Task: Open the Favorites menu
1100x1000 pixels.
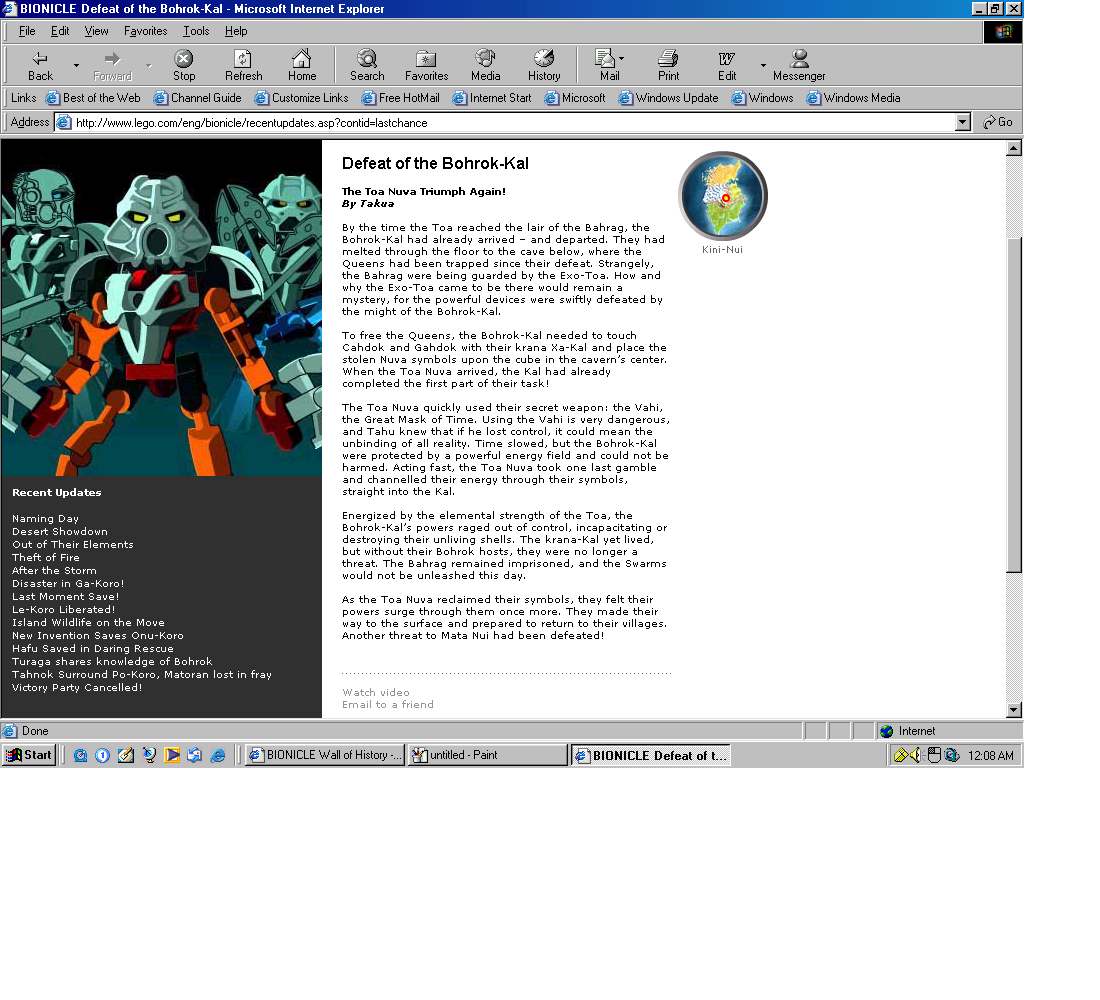Action: (x=145, y=31)
